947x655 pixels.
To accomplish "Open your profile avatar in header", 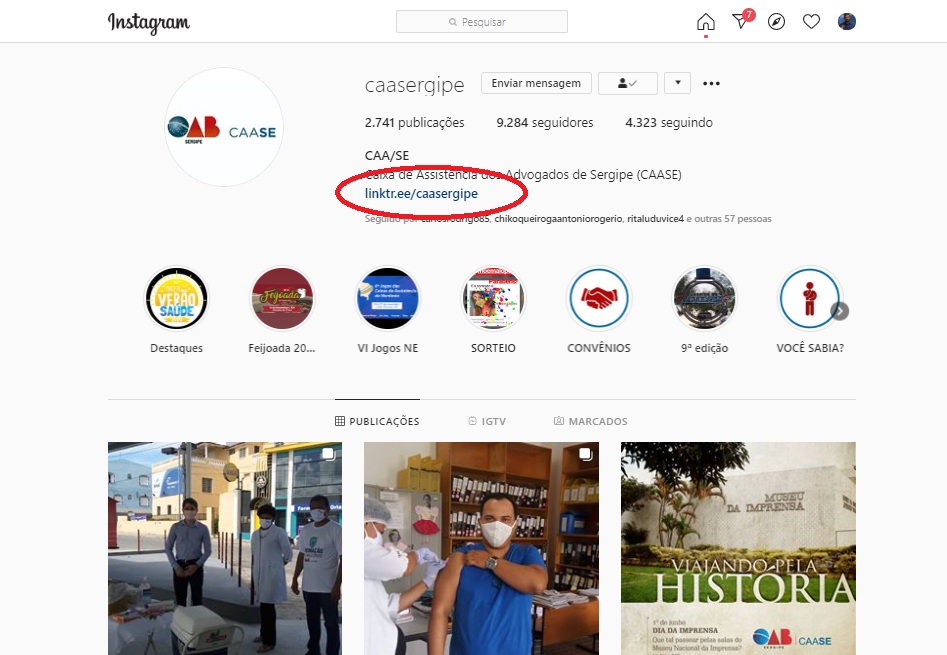I will 847,22.
